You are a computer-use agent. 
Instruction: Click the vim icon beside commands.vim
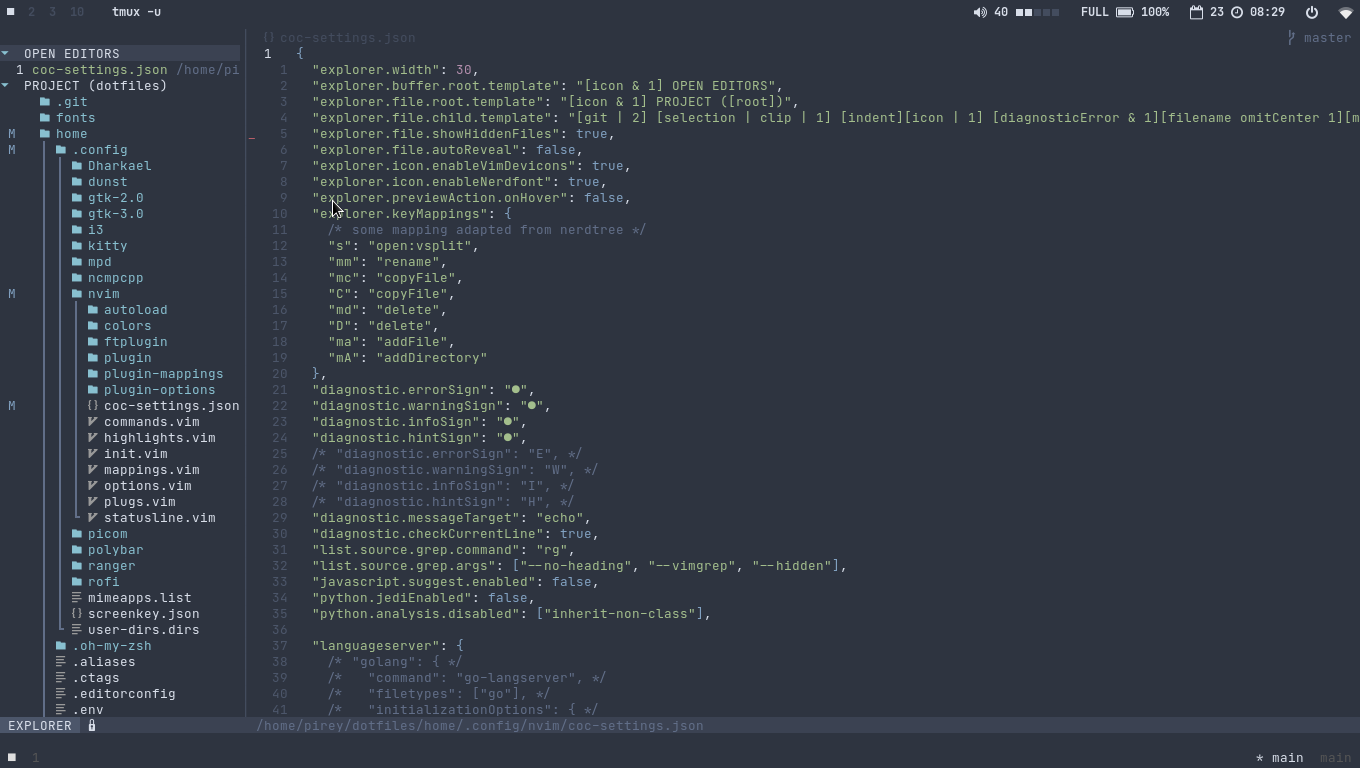click(93, 422)
